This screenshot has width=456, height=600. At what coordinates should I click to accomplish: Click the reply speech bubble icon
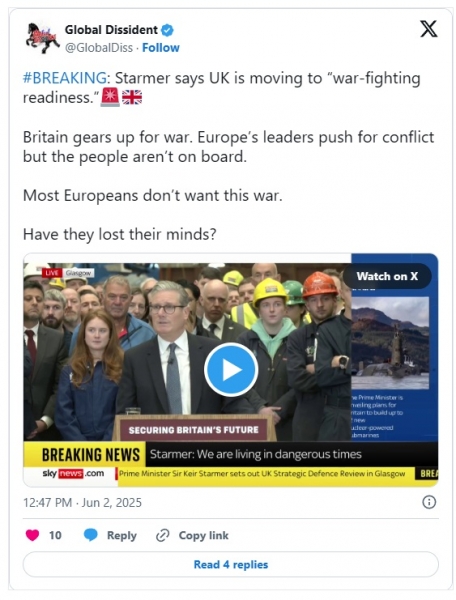(x=91, y=535)
